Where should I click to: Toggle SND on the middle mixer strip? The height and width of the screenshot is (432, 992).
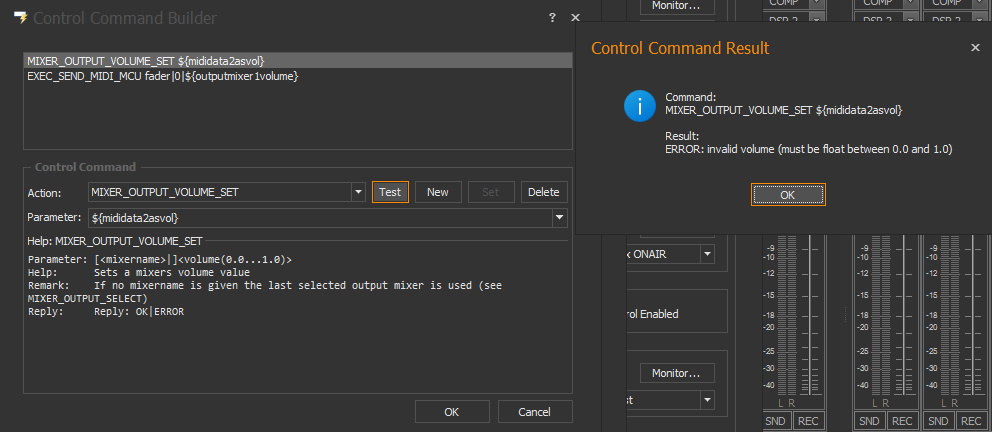coord(867,421)
